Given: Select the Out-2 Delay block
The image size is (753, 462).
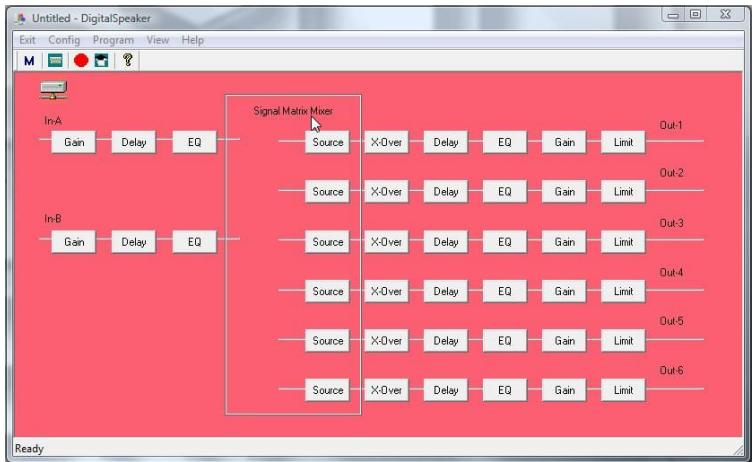Looking at the screenshot, I should 446,192.
